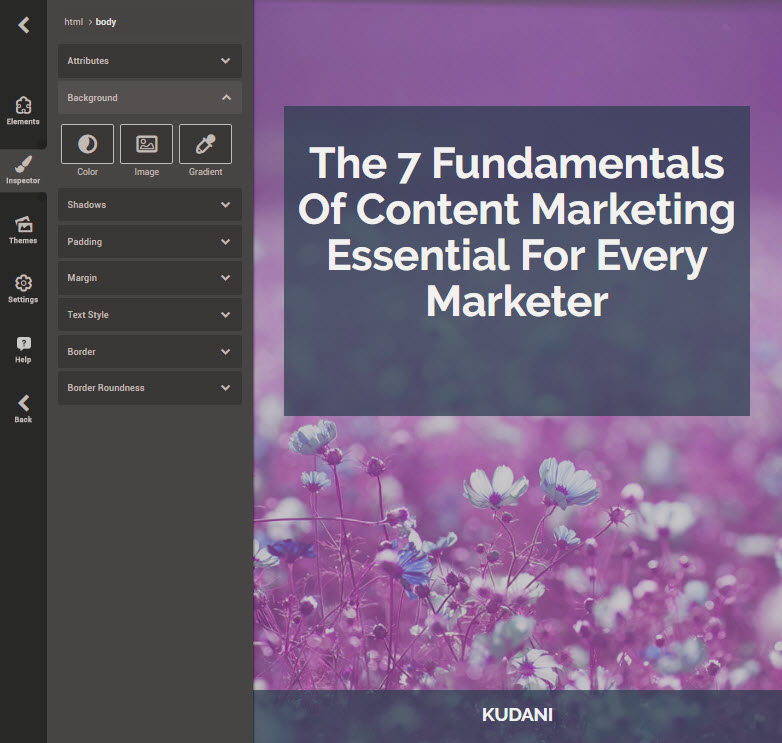Image resolution: width=782 pixels, height=743 pixels.
Task: Expand the Margin section
Action: (x=150, y=278)
